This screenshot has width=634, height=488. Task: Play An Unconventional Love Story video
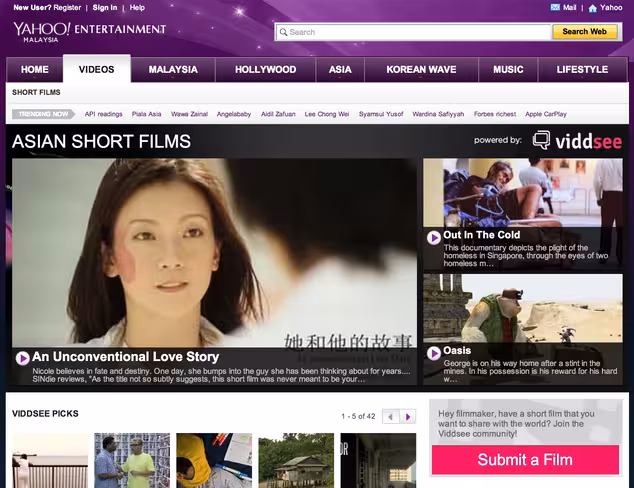(22, 358)
